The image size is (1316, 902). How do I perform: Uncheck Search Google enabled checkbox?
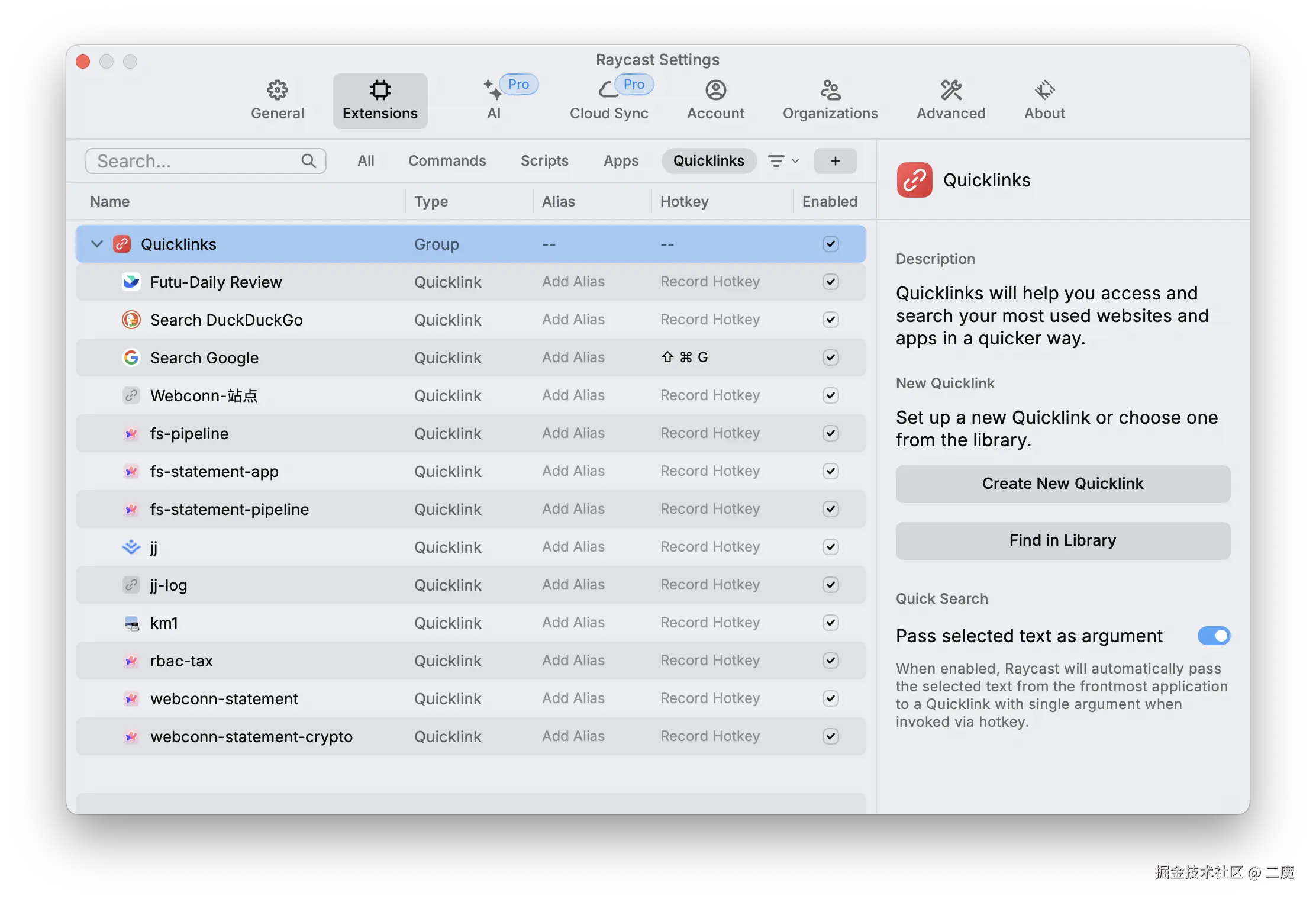[x=830, y=357]
